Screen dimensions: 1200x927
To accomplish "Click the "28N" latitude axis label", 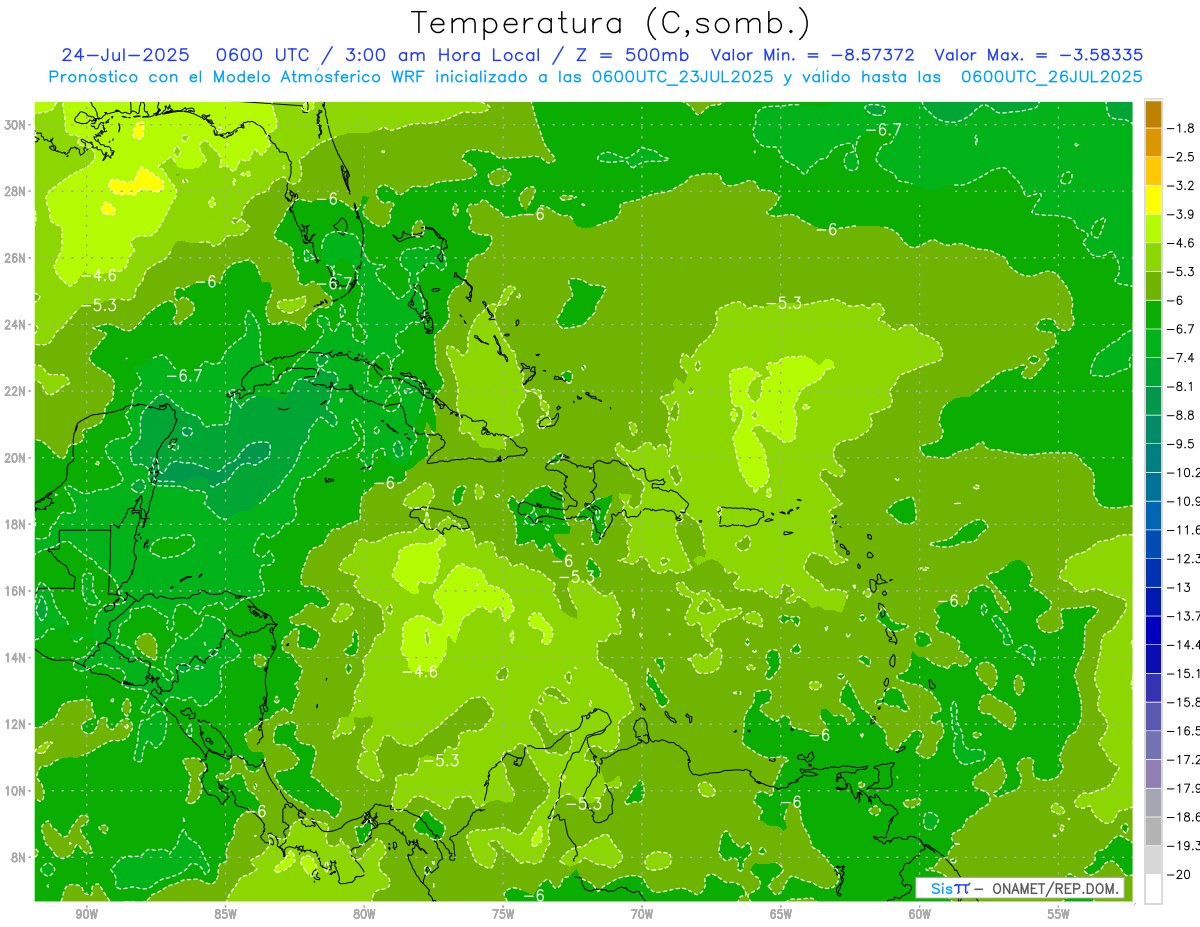I will (16, 191).
